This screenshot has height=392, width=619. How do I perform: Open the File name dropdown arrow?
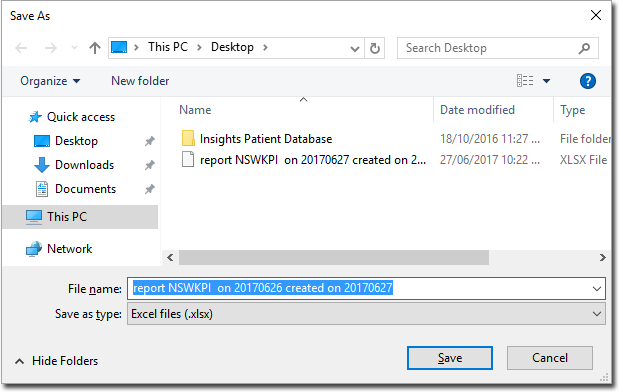coord(596,289)
